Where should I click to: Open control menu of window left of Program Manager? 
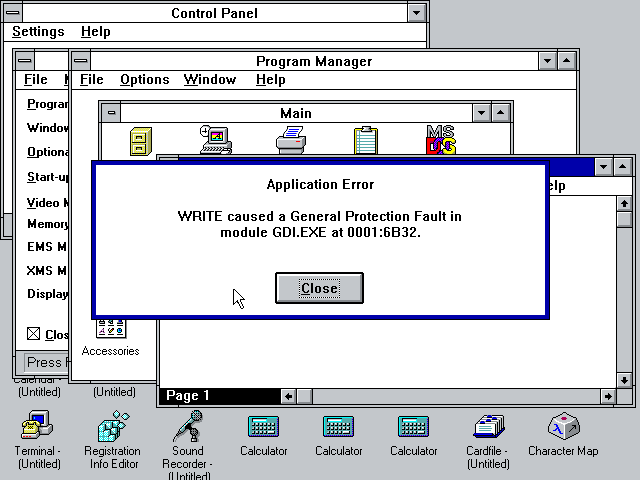(x=25, y=61)
